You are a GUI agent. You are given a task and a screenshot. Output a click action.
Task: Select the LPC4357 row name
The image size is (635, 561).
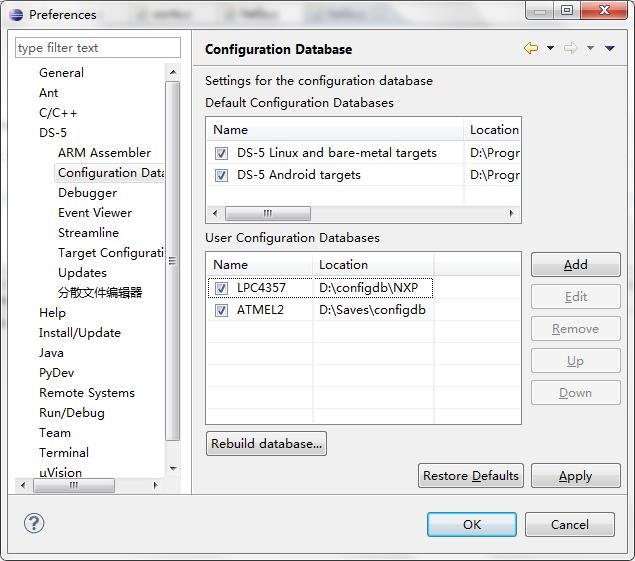[261, 288]
